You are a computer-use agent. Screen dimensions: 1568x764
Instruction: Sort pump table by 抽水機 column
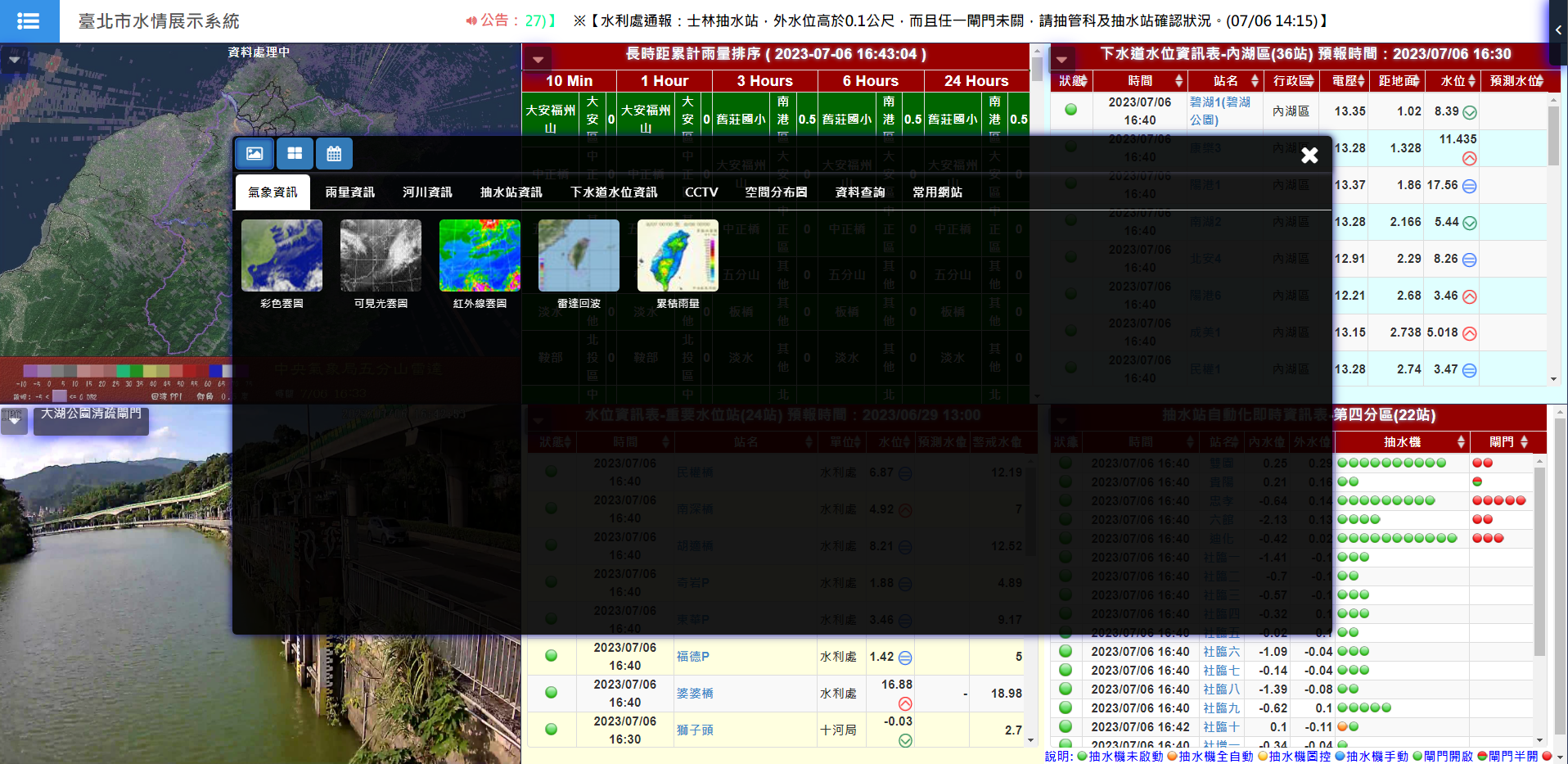[1402, 442]
